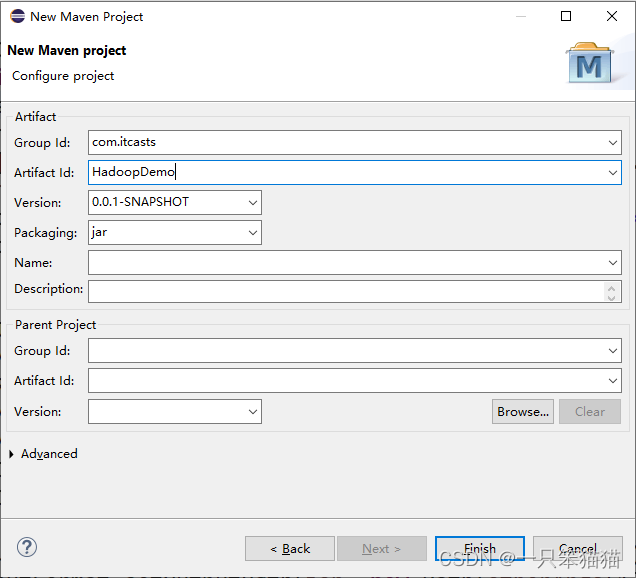Viewport: 636px width, 578px height.
Task: Click the help question mark icon
Action: [27, 547]
